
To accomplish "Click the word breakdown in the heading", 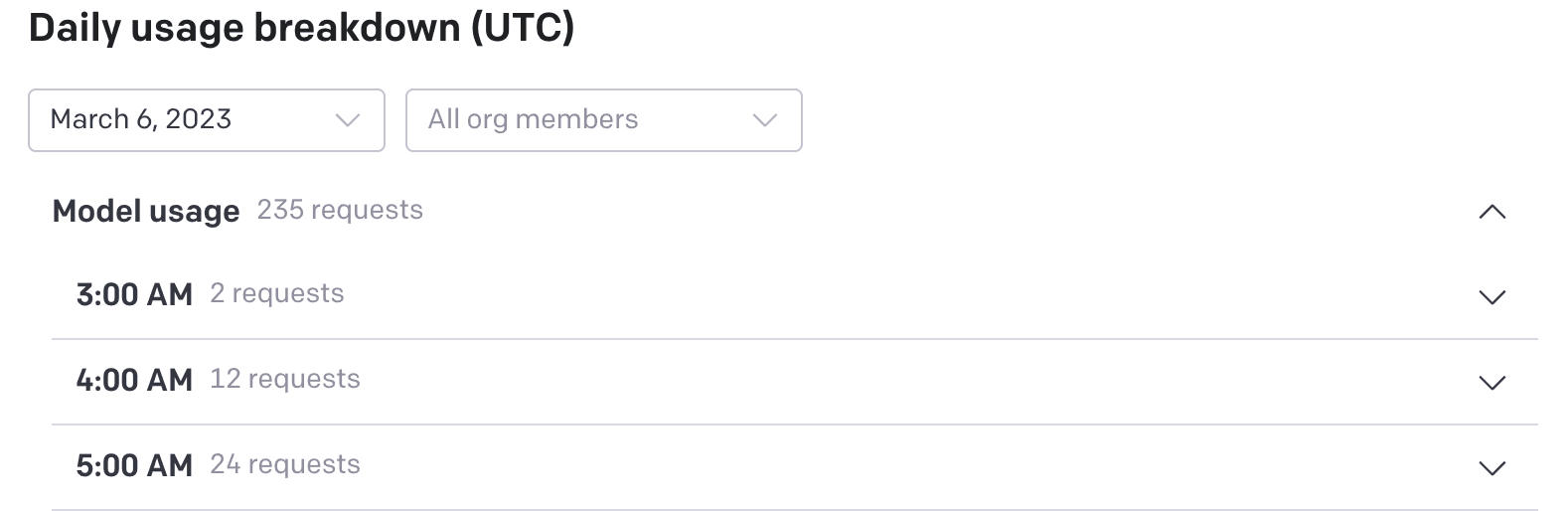I will coord(357,28).
